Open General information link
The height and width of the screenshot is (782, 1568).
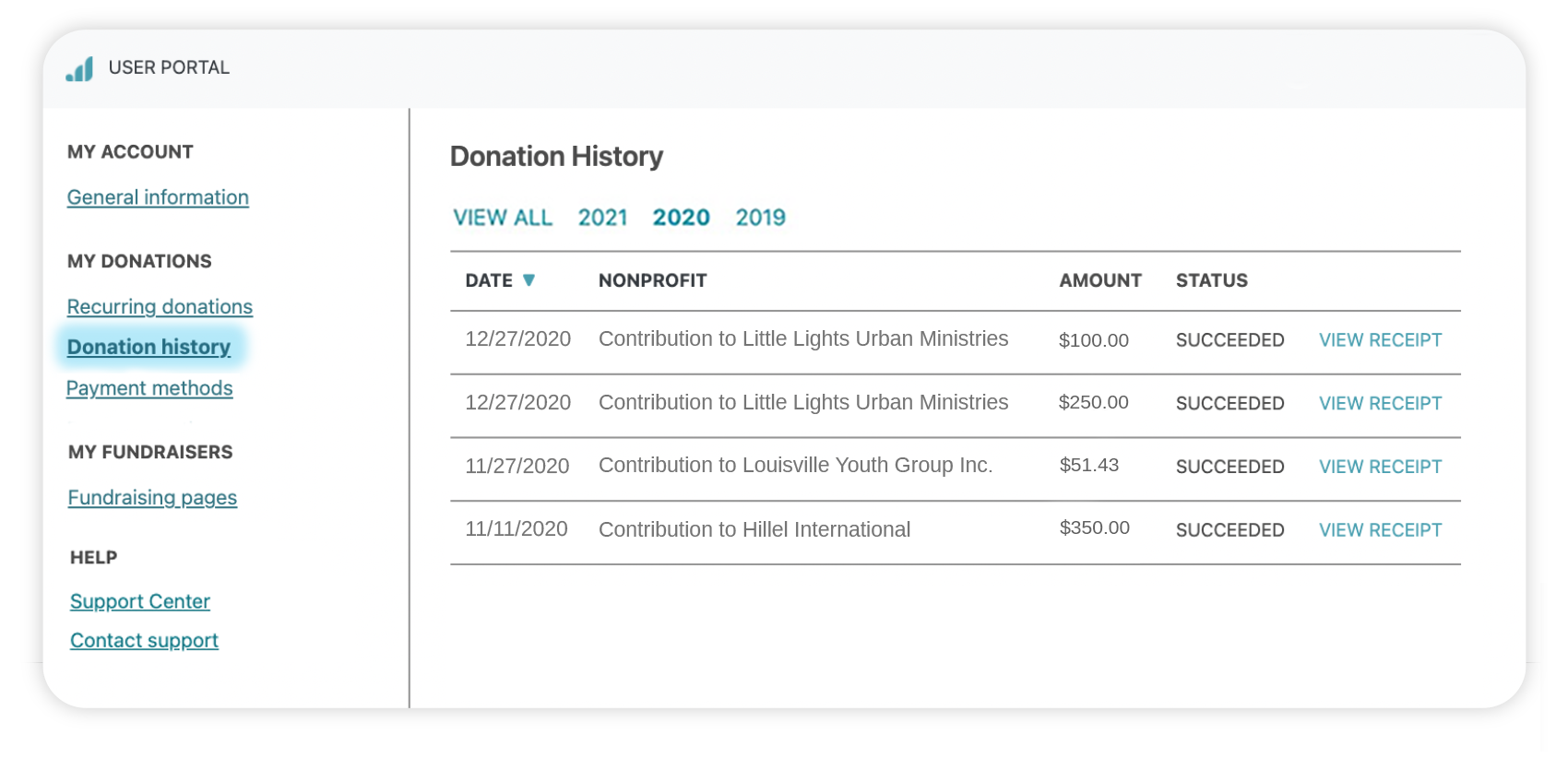(158, 197)
